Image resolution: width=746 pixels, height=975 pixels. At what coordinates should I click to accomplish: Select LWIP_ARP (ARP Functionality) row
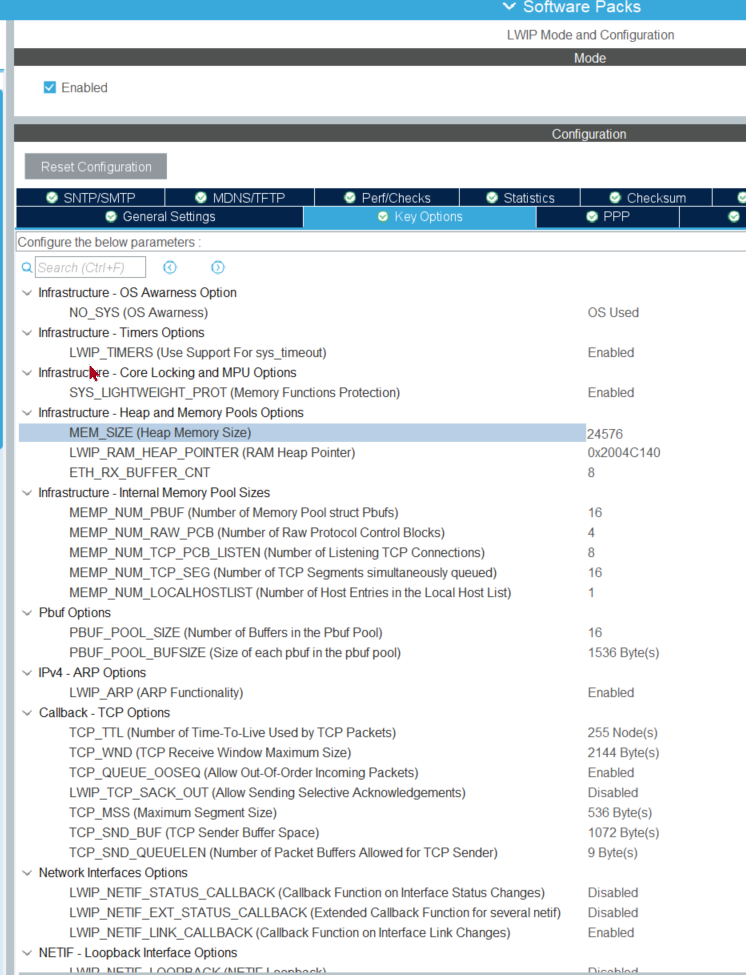pos(156,693)
